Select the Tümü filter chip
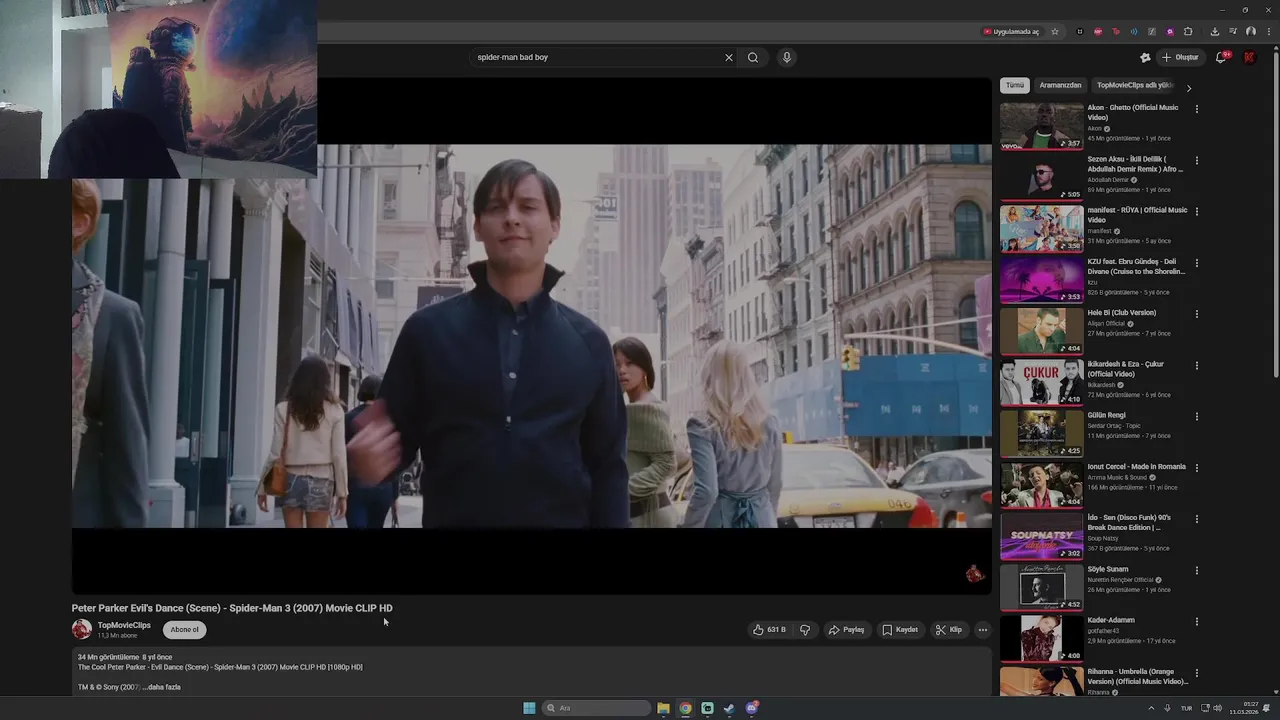 pyautogui.click(x=1015, y=85)
